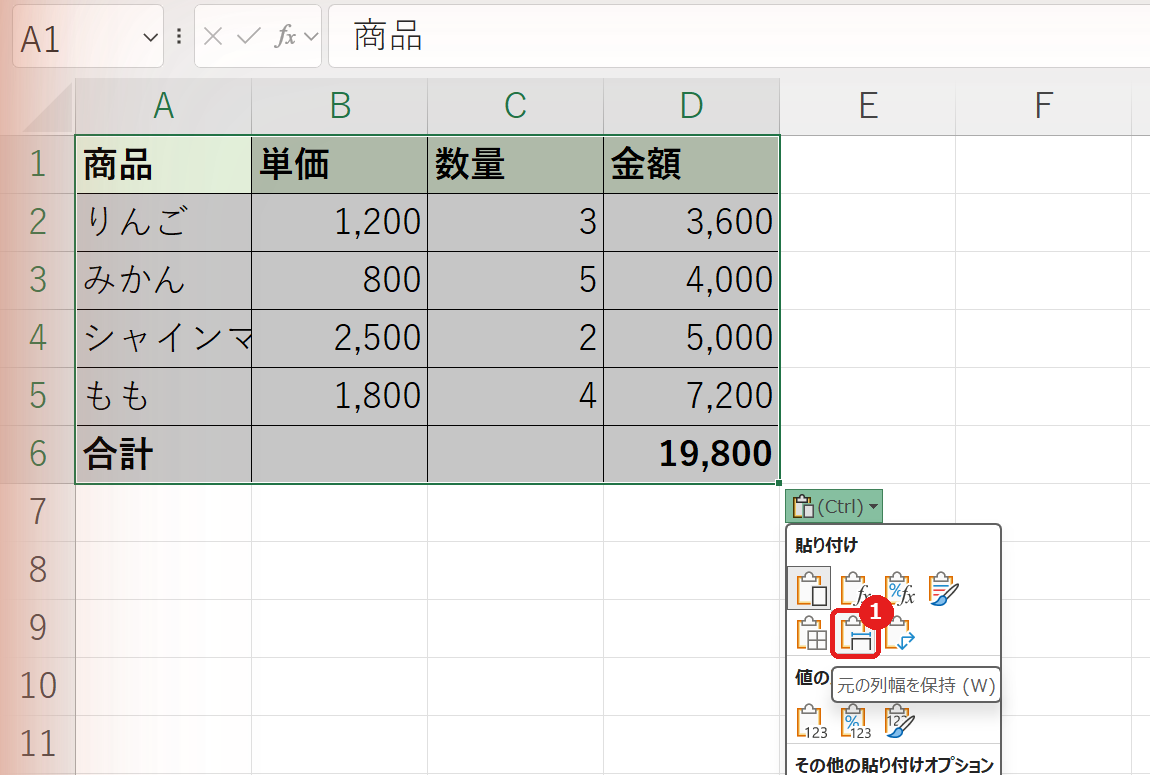Select column E header
The height and width of the screenshot is (775, 1150).
tap(868, 106)
